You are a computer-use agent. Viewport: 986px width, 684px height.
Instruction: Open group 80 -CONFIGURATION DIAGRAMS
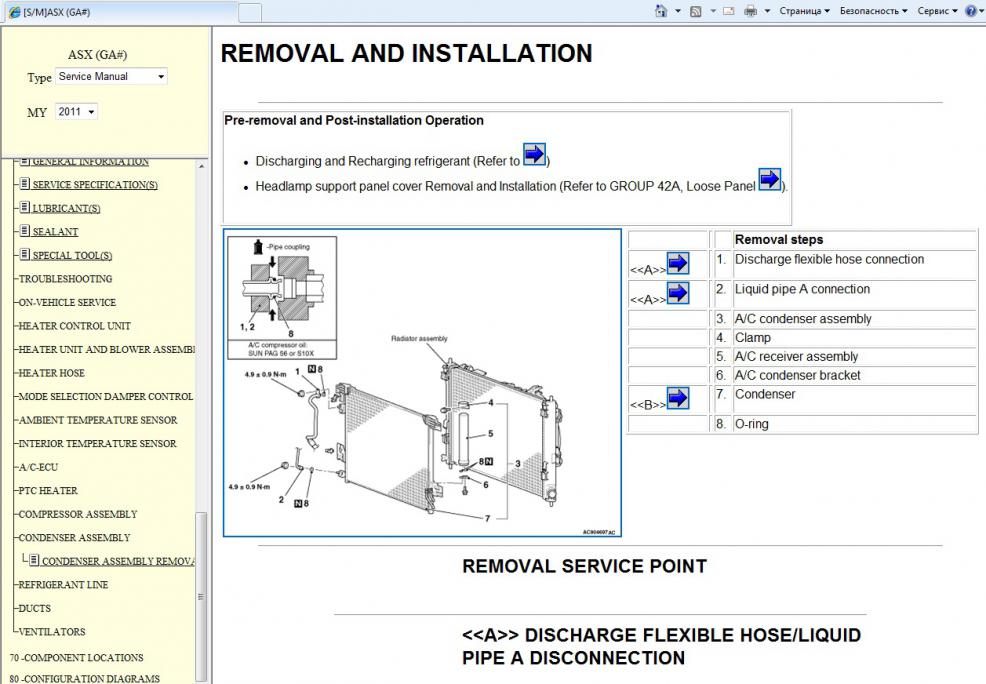[x=85, y=678]
